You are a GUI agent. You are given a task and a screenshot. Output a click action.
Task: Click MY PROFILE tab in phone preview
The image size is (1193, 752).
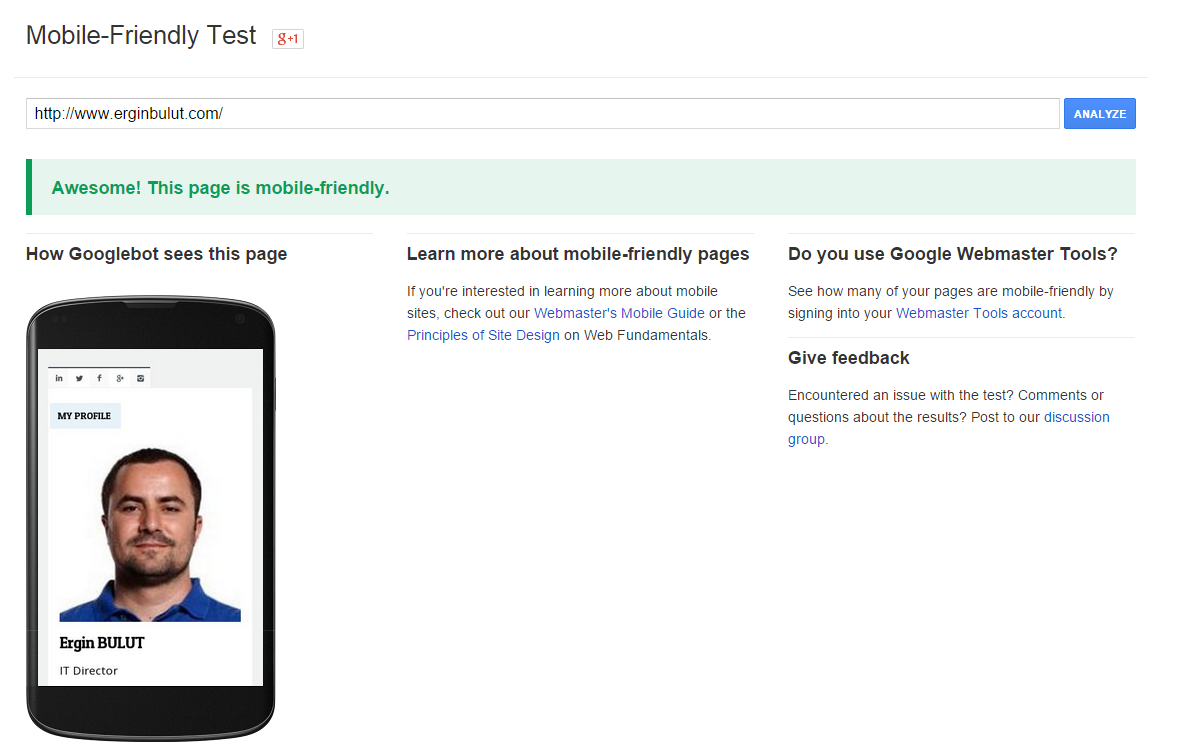click(84, 416)
